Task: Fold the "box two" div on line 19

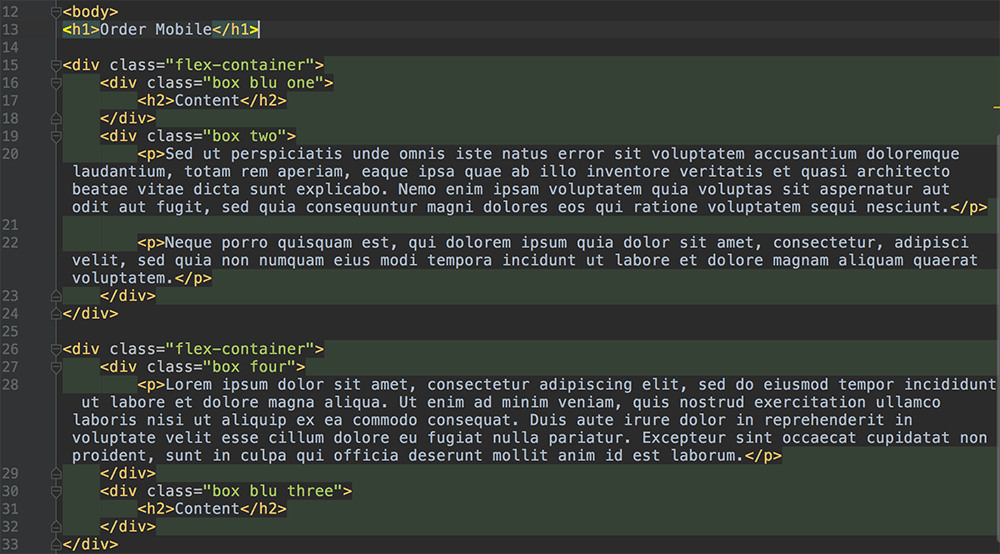Action: click(56, 136)
